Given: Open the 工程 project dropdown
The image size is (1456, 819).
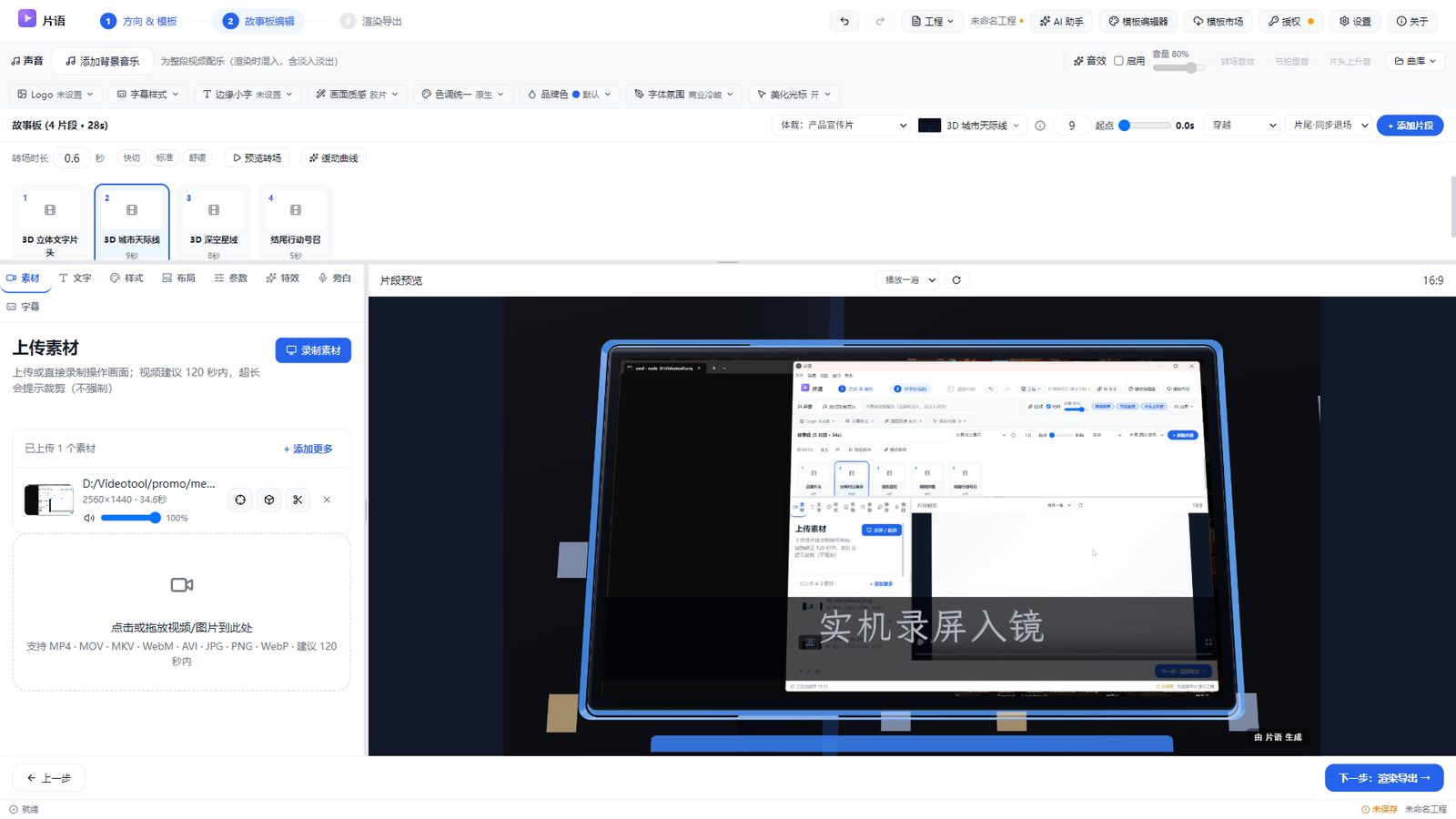Looking at the screenshot, I should click(933, 21).
